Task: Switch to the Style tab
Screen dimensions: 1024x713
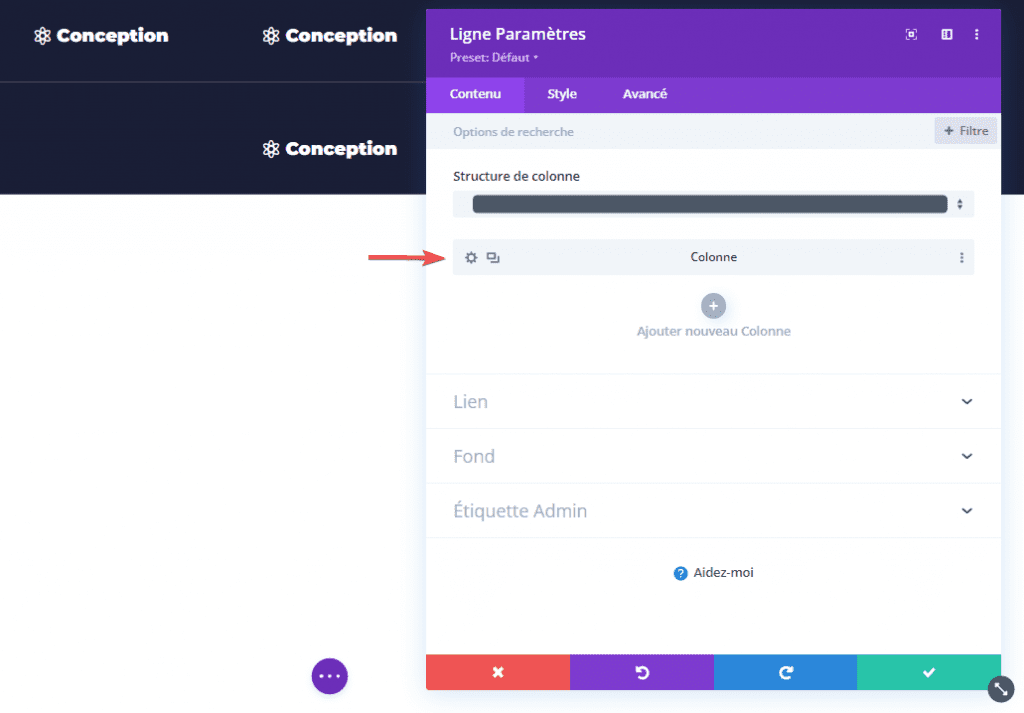Action: point(561,94)
